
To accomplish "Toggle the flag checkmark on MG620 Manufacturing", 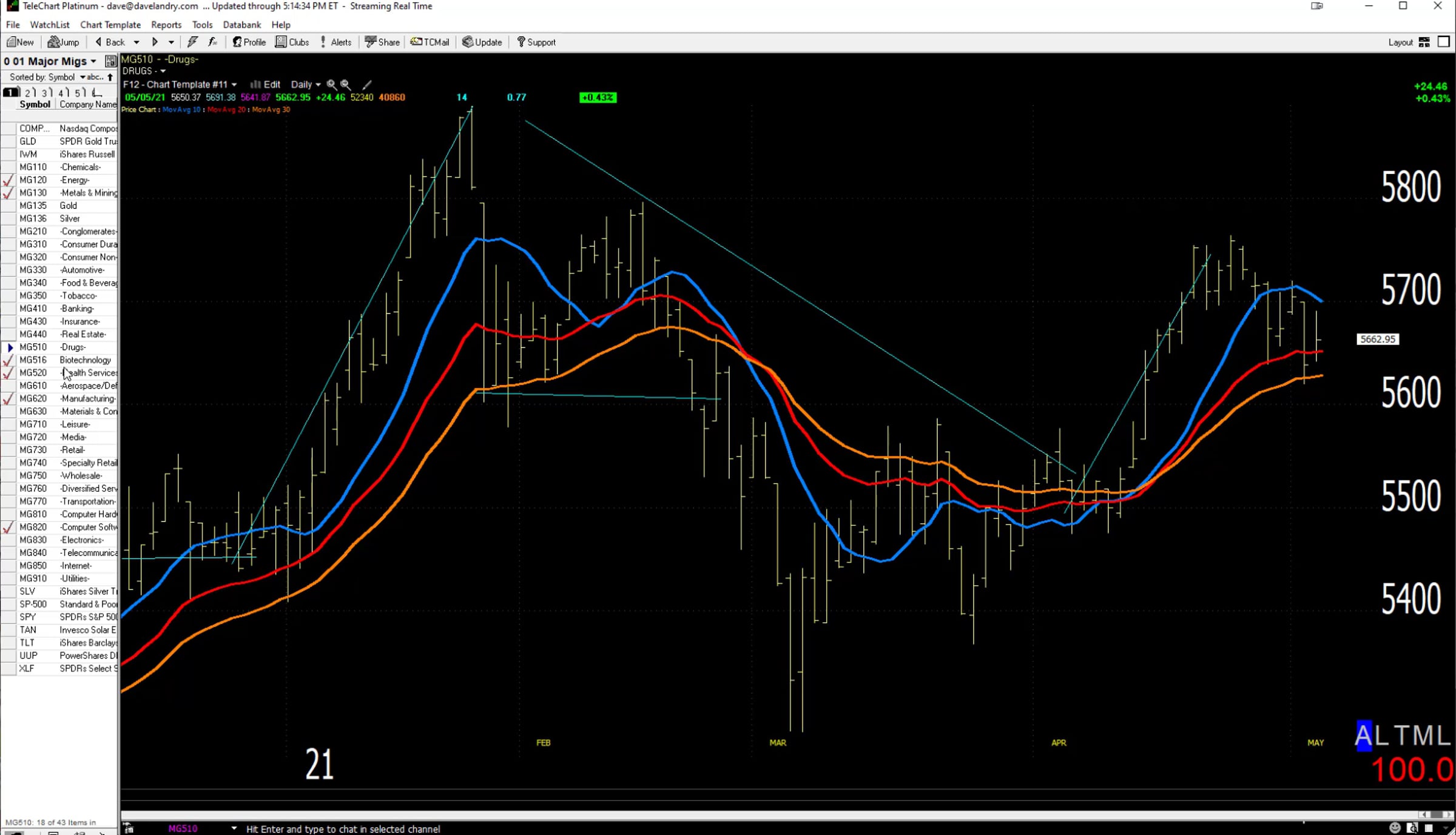I will pos(8,398).
